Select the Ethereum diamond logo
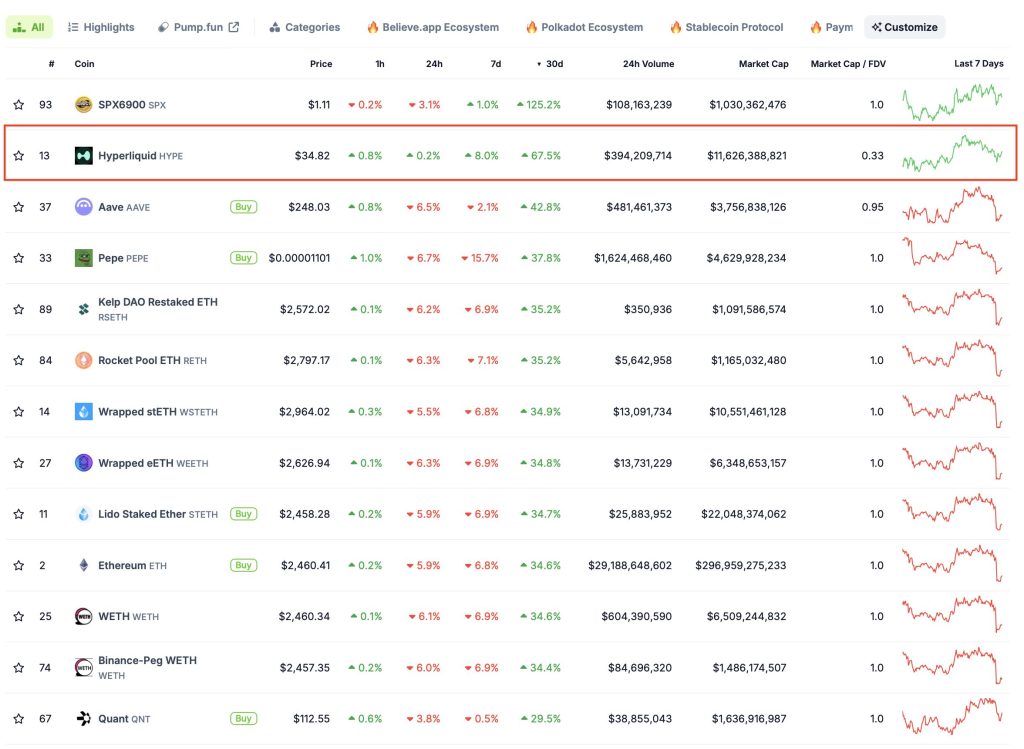 coord(84,566)
